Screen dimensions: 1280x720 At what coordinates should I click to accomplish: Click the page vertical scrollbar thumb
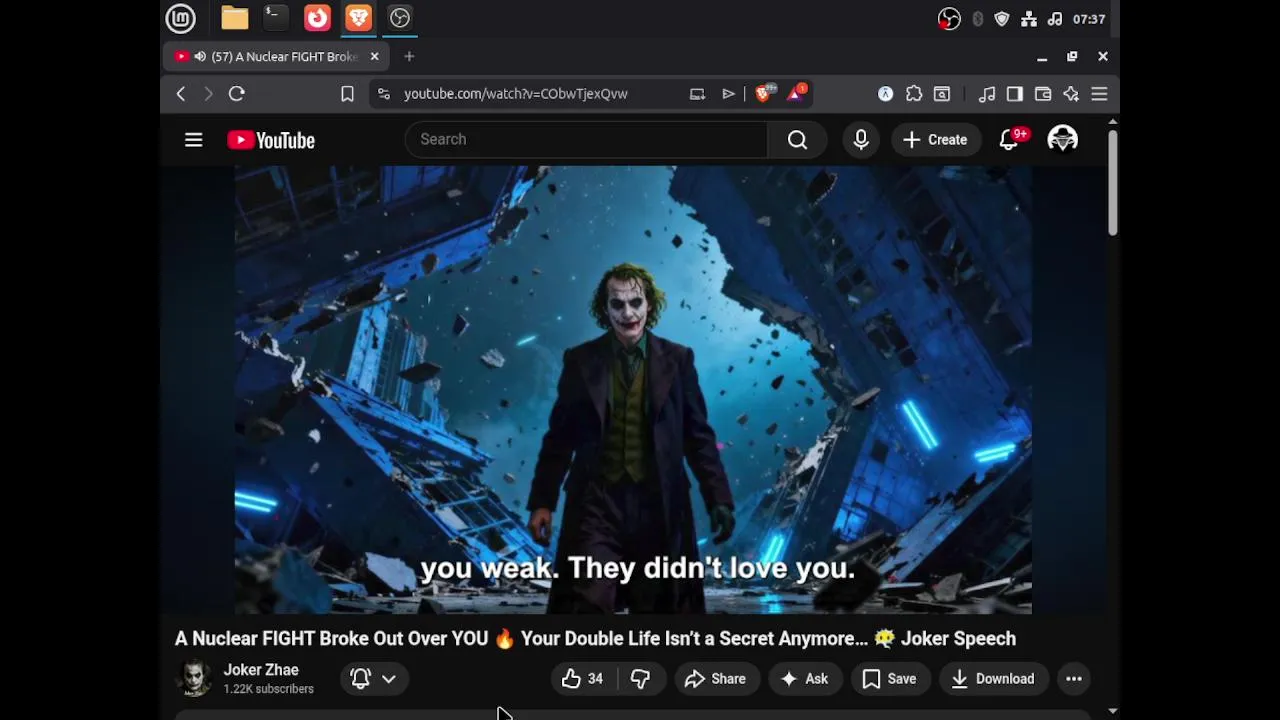pyautogui.click(x=1112, y=183)
